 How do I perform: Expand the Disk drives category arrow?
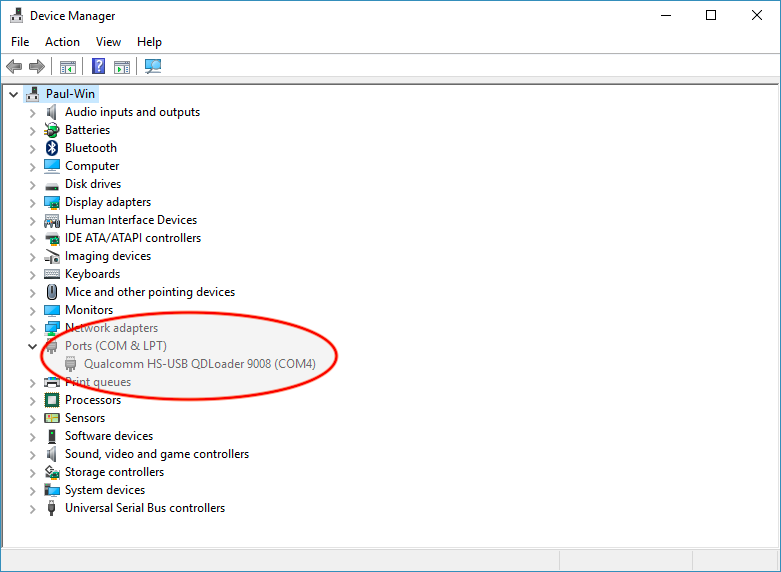click(32, 185)
